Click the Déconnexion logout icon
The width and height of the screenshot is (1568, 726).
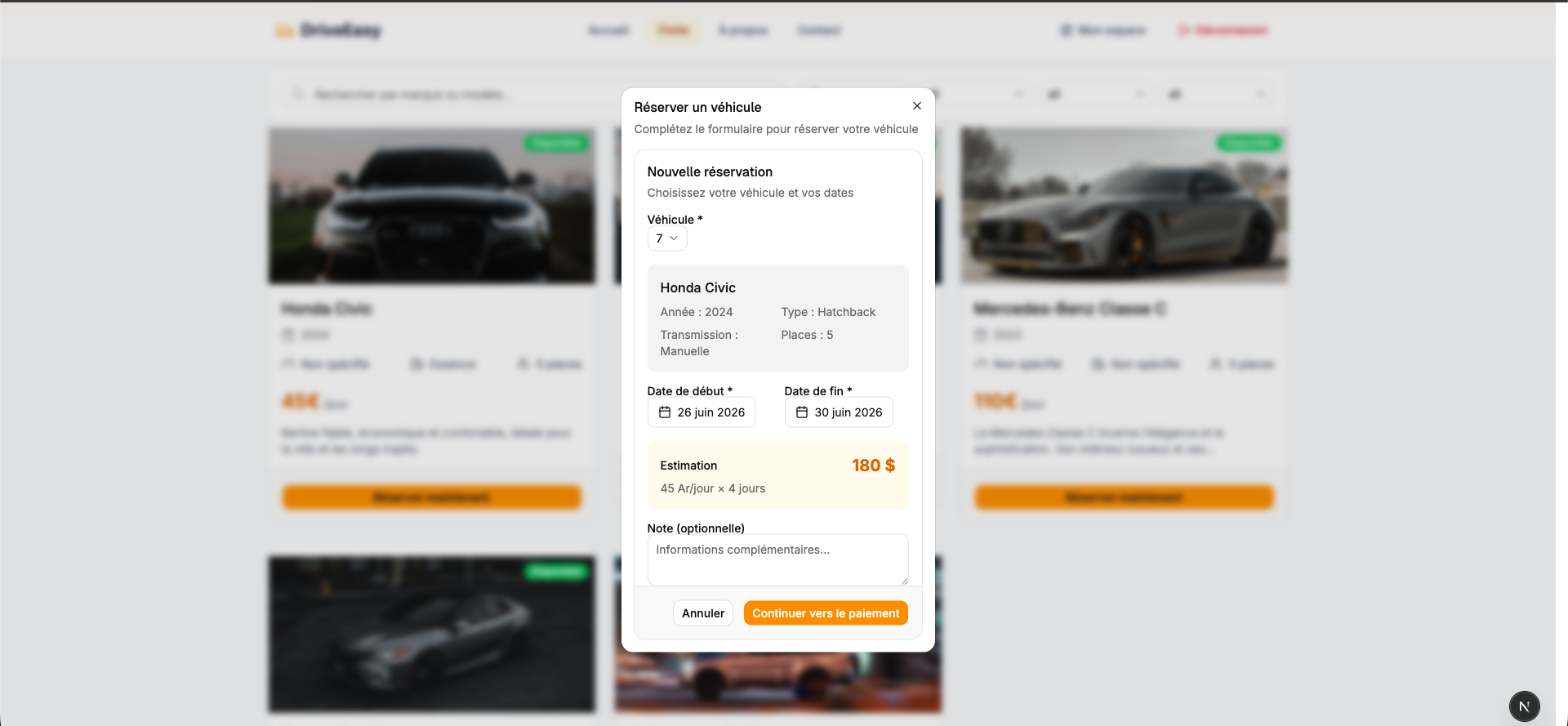pyautogui.click(x=1183, y=30)
